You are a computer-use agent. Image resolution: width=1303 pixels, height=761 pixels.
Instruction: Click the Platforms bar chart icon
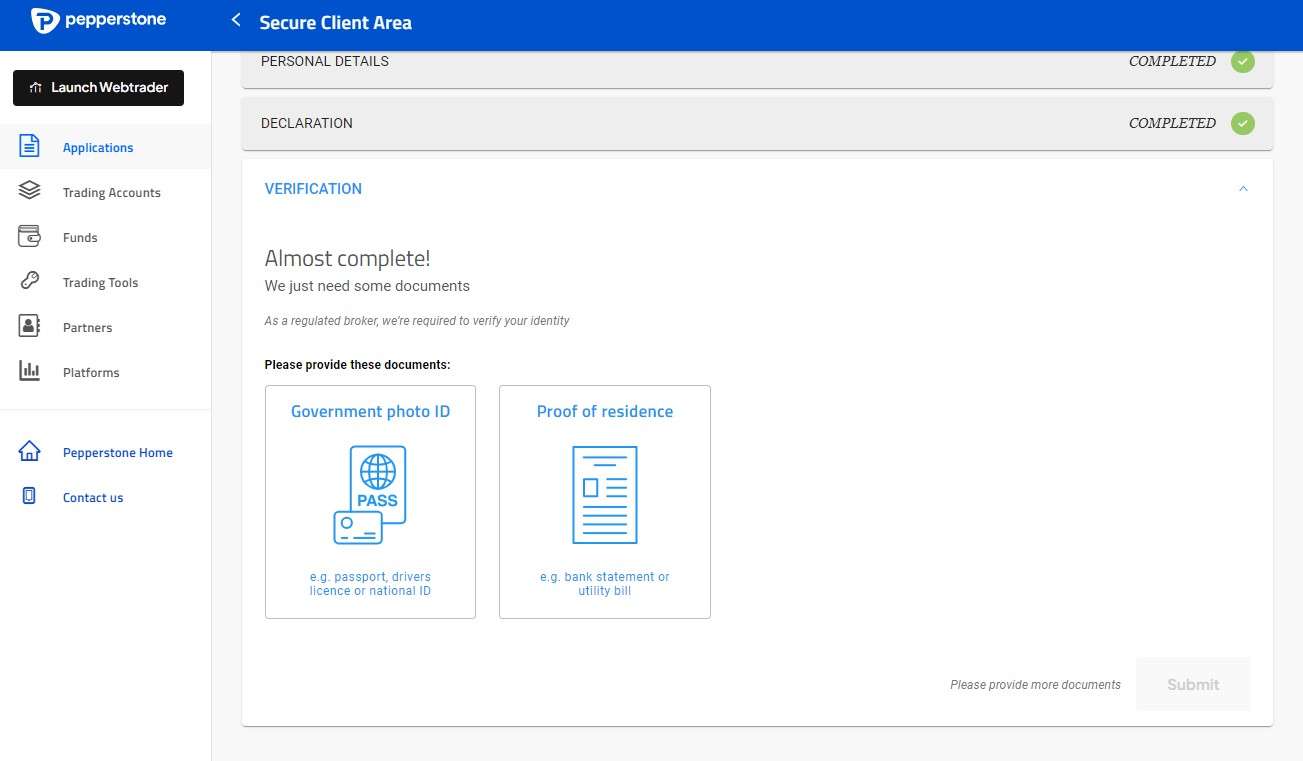pyautogui.click(x=29, y=371)
